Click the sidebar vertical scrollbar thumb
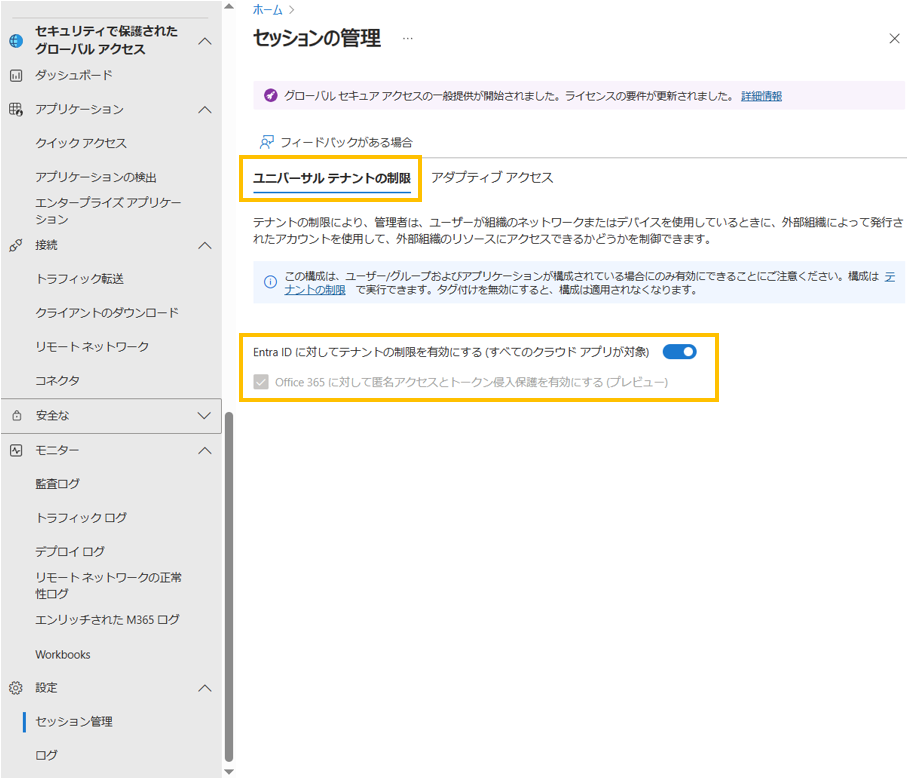Screen dimensions: 907x778 coord(229,587)
